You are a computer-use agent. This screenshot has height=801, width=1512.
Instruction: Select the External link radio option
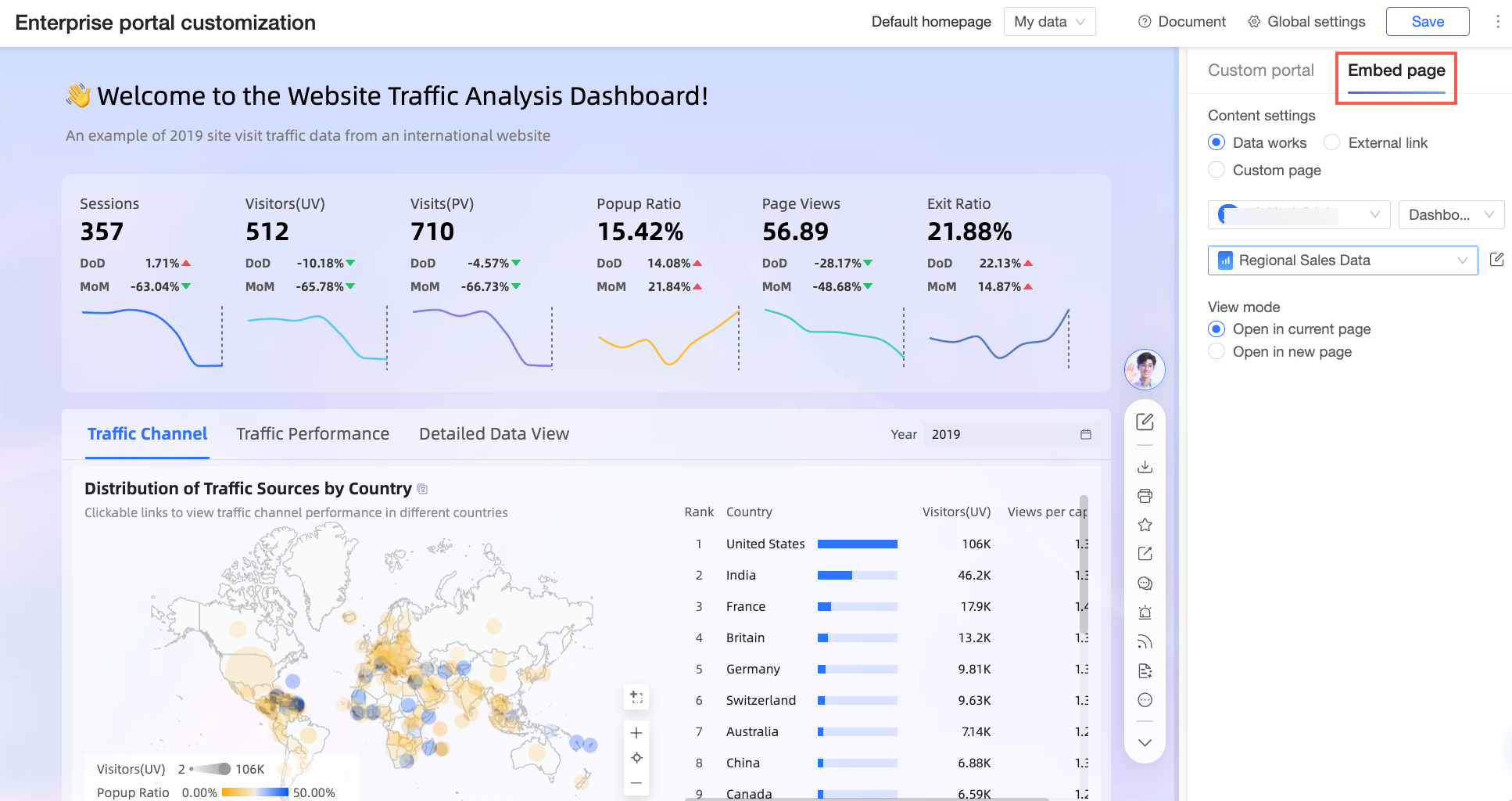[x=1331, y=142]
